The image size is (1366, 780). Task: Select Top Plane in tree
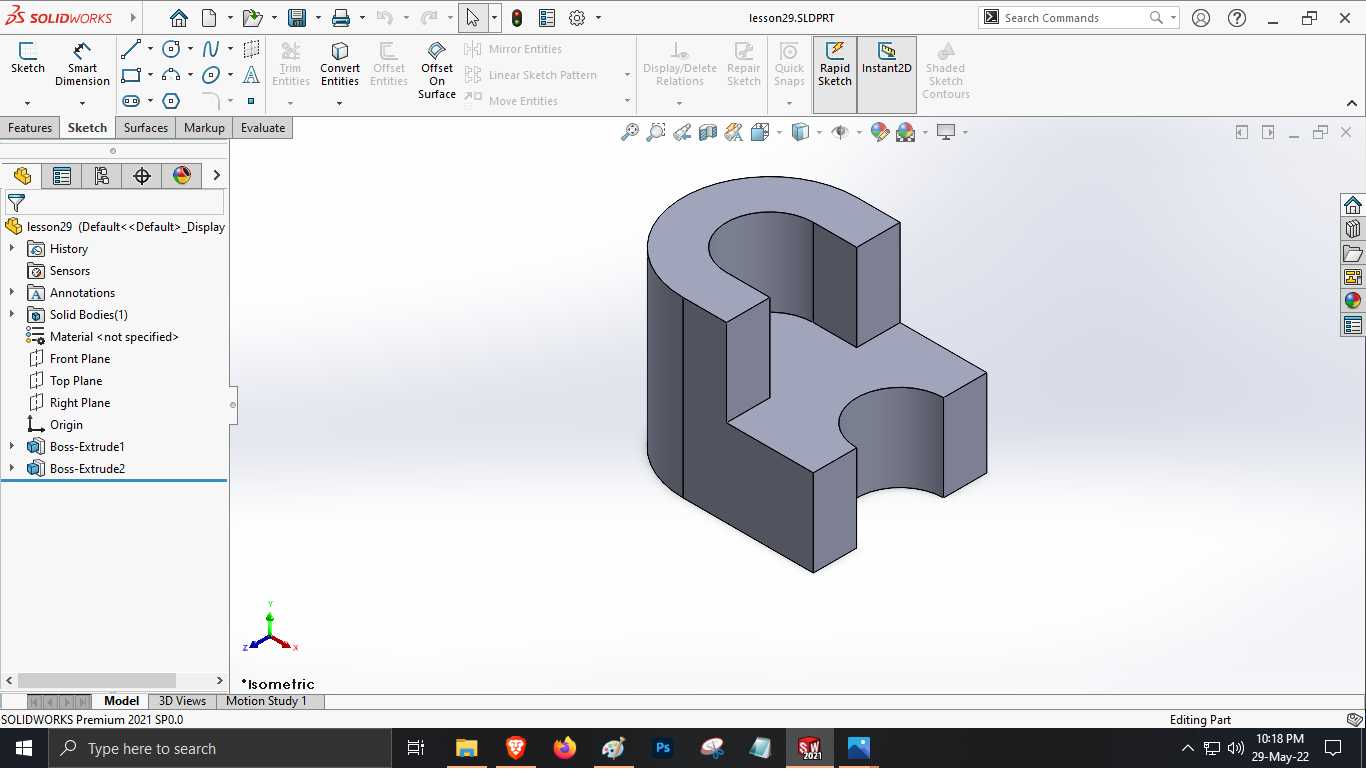[x=76, y=381]
